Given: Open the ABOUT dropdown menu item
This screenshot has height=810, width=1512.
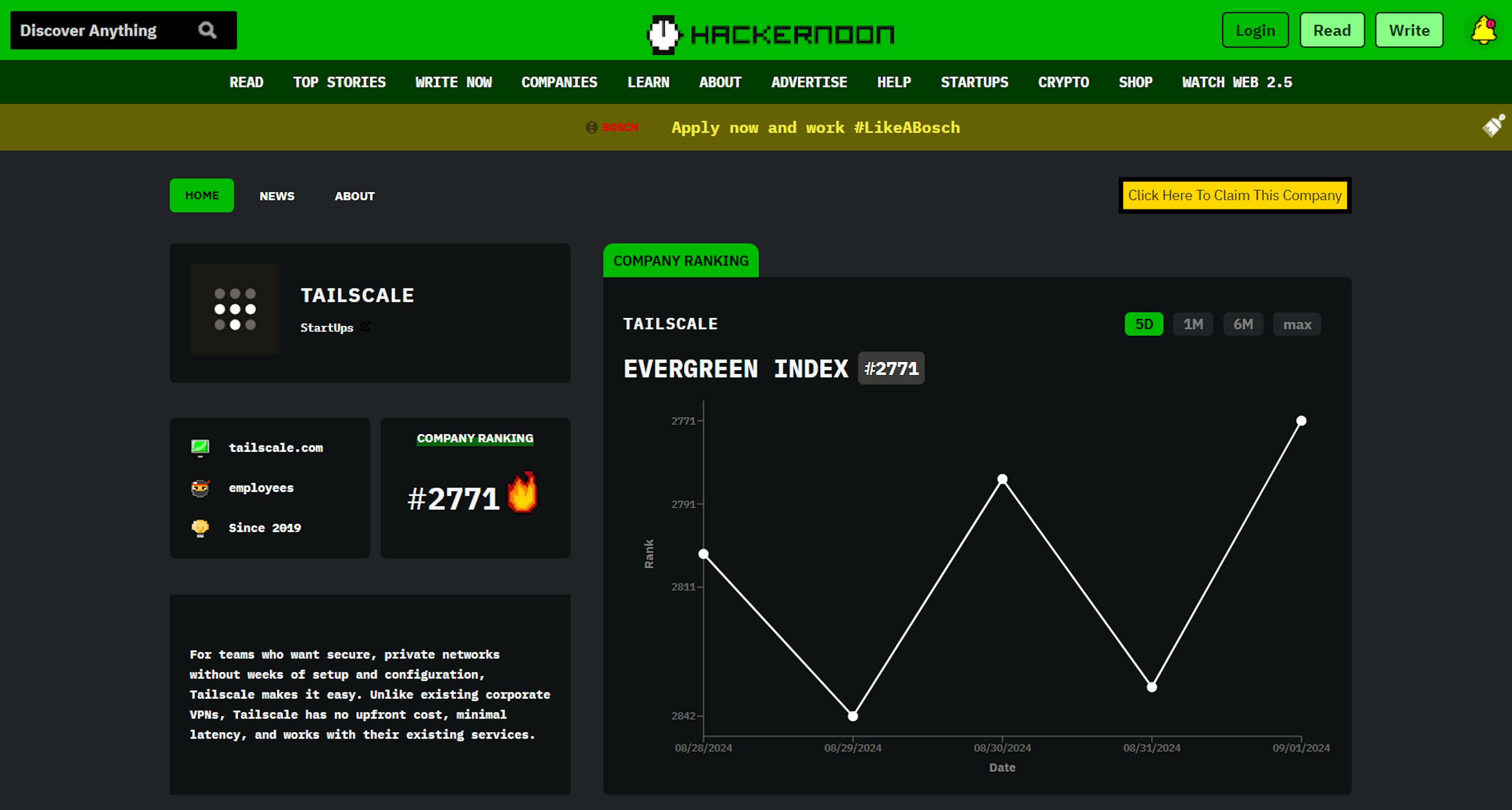Looking at the screenshot, I should click(x=720, y=82).
